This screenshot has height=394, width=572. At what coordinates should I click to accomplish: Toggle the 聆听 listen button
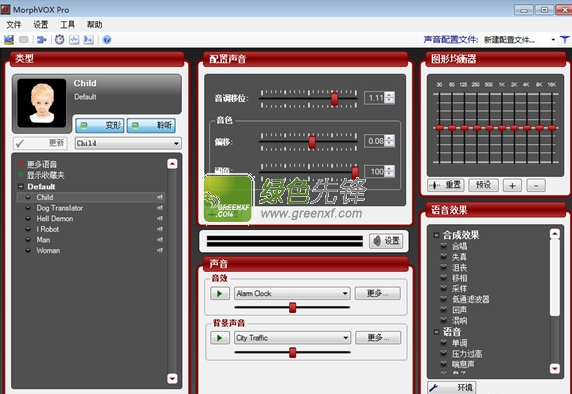151,125
